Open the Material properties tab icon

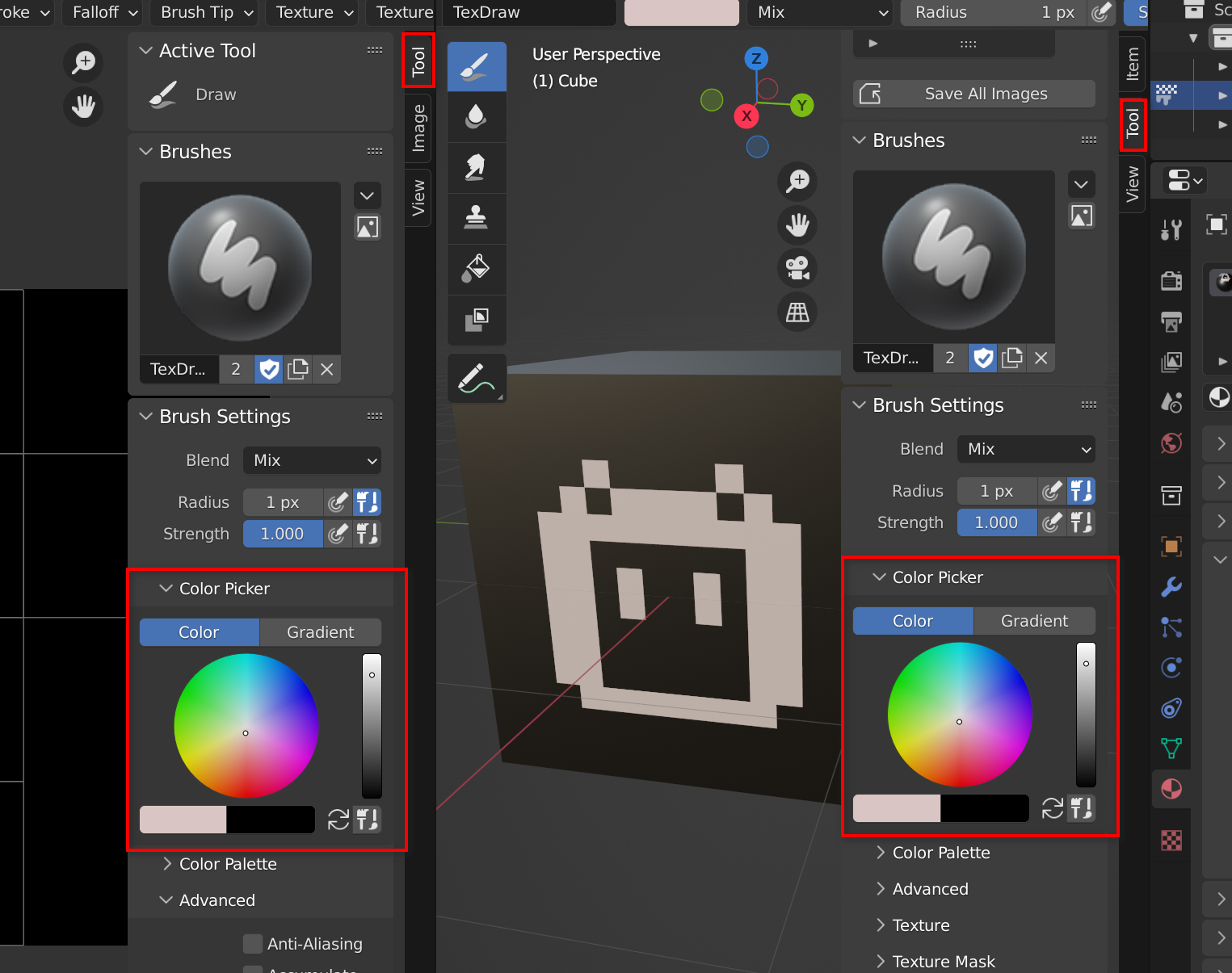[1171, 789]
